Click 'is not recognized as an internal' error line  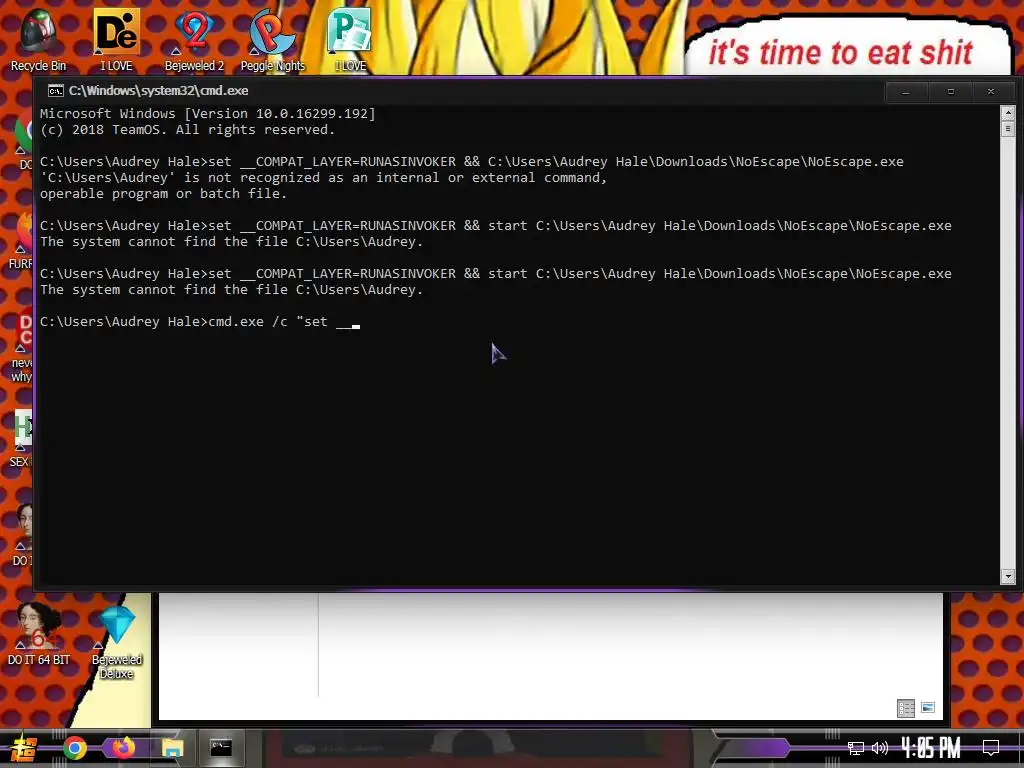click(323, 178)
